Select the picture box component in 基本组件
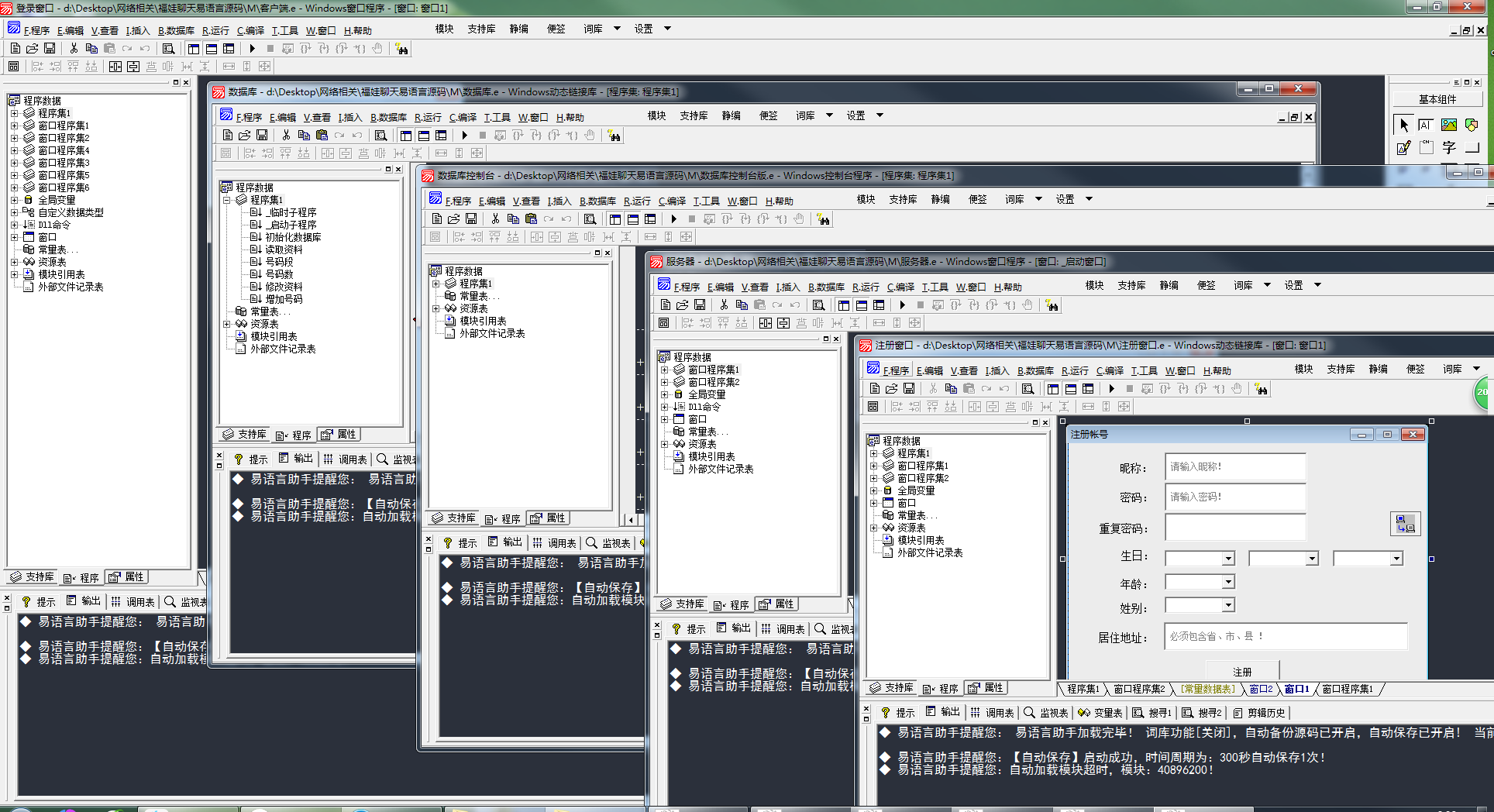The image size is (1494, 812). point(1449,125)
